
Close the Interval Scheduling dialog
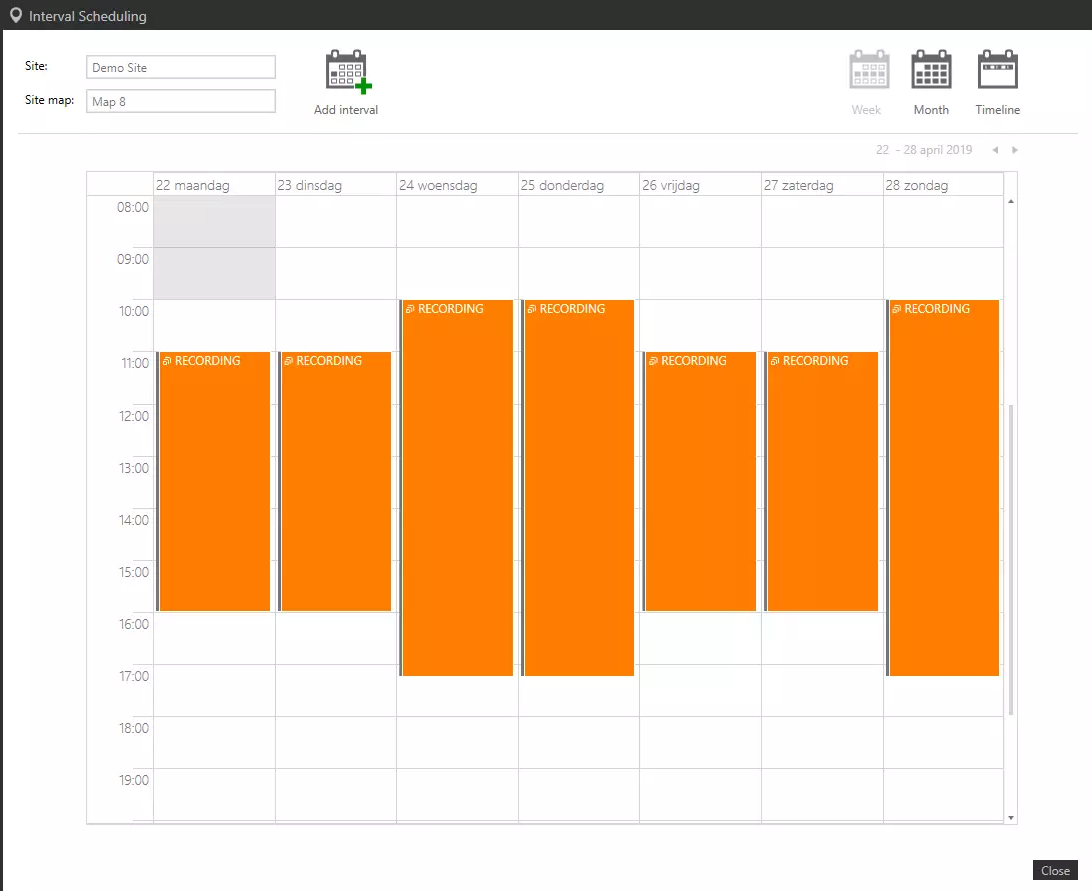coord(1055,871)
